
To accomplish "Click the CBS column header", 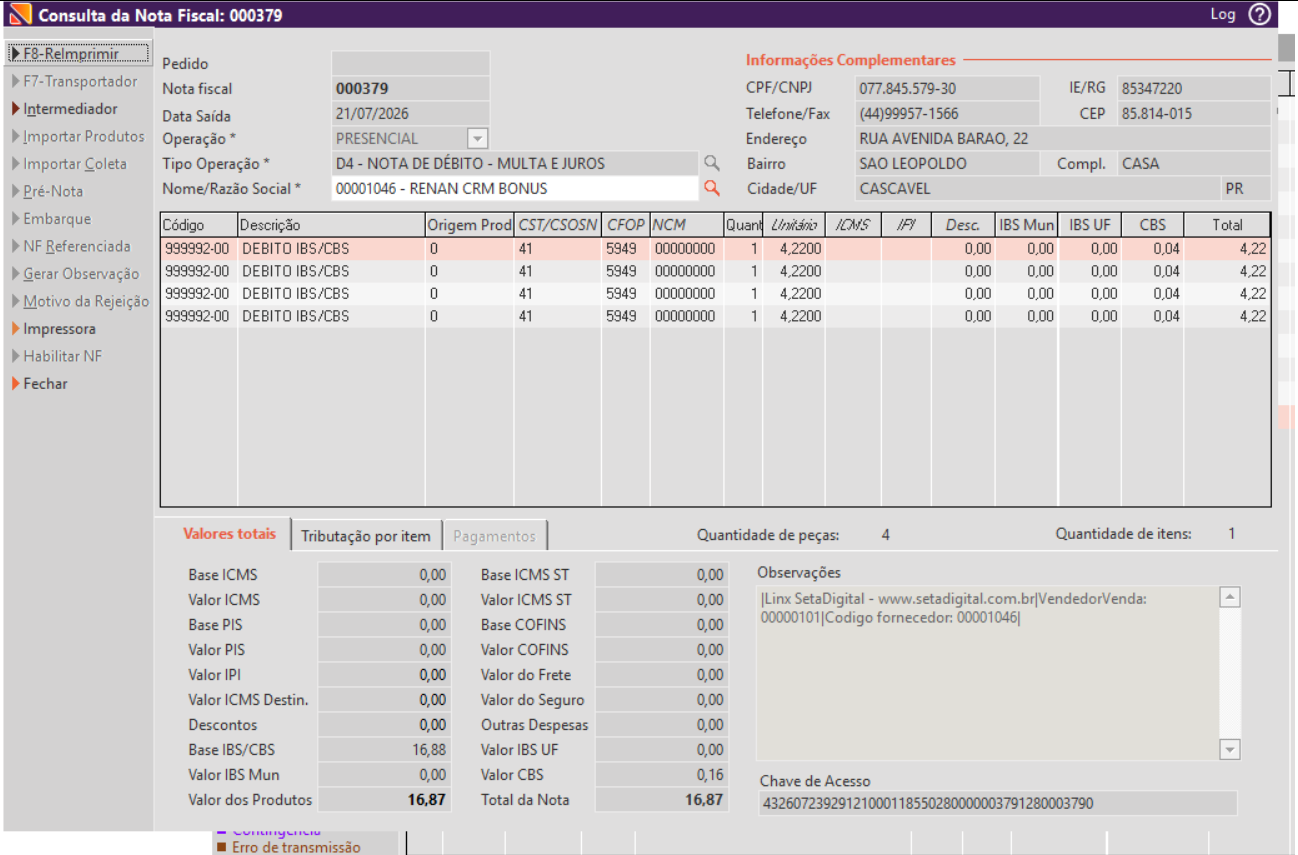I will tap(1152, 225).
